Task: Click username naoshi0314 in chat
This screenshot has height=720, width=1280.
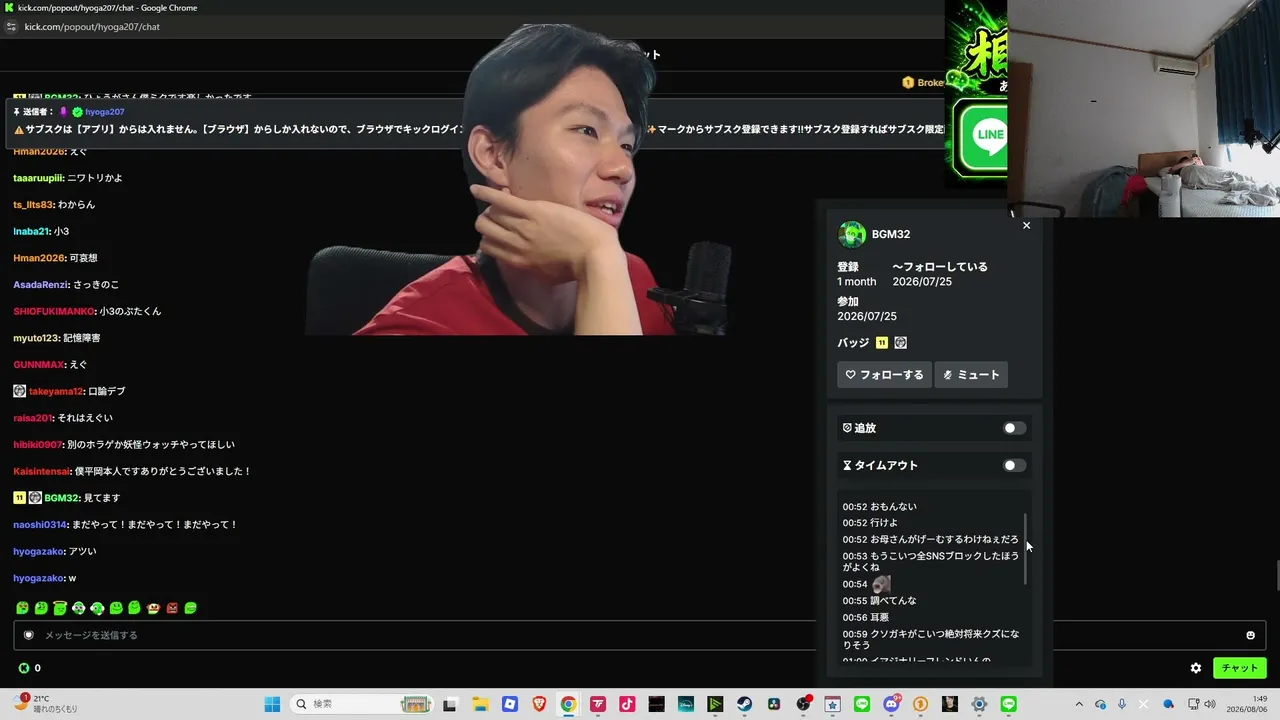Action: pos(39,525)
